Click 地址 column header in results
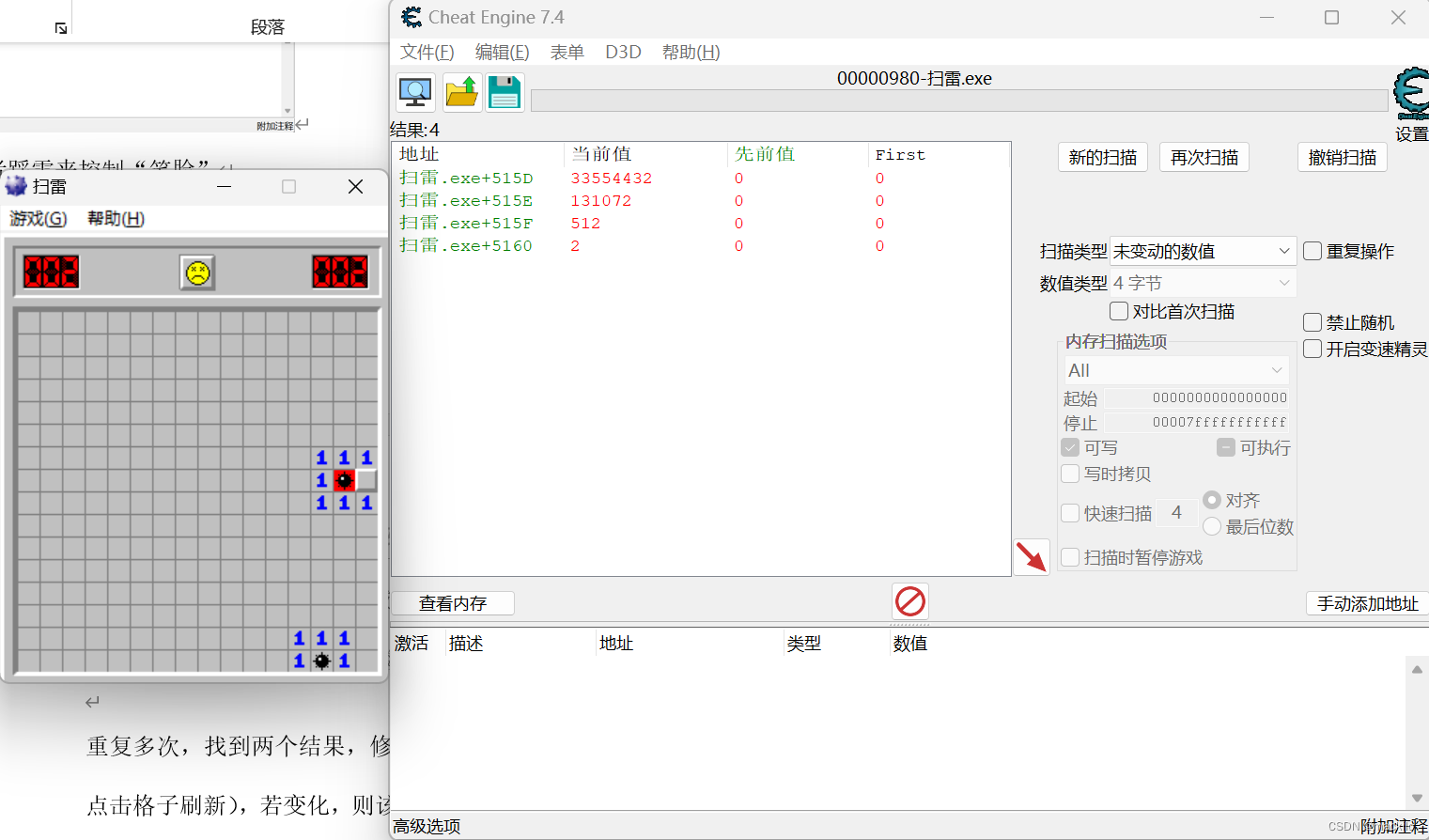The image size is (1429, 840). [x=478, y=154]
